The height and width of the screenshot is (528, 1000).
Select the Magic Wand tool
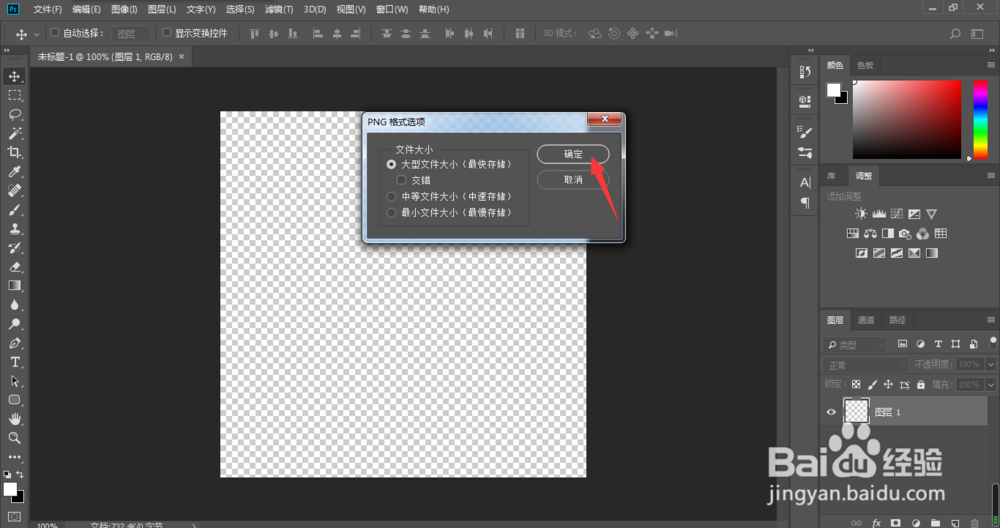coord(14,133)
